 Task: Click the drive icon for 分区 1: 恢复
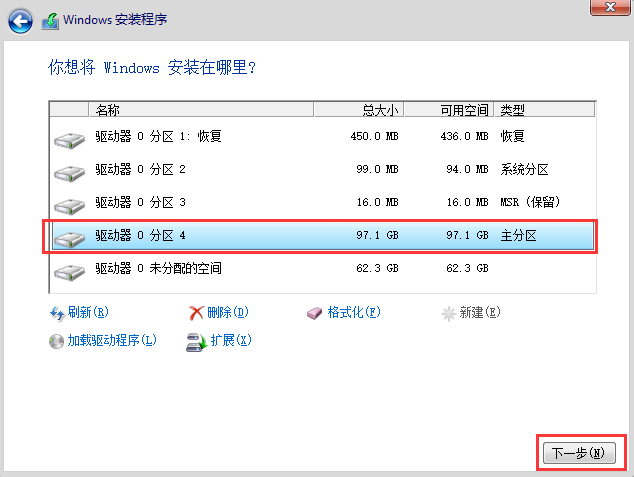[x=70, y=140]
